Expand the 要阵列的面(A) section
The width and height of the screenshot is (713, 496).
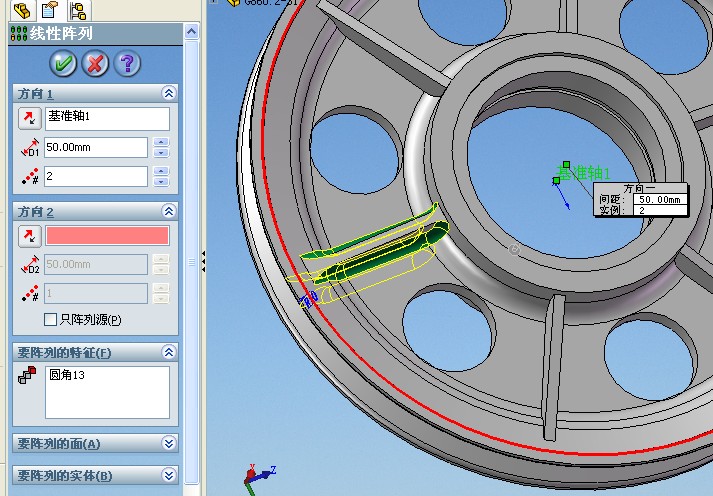(169, 443)
